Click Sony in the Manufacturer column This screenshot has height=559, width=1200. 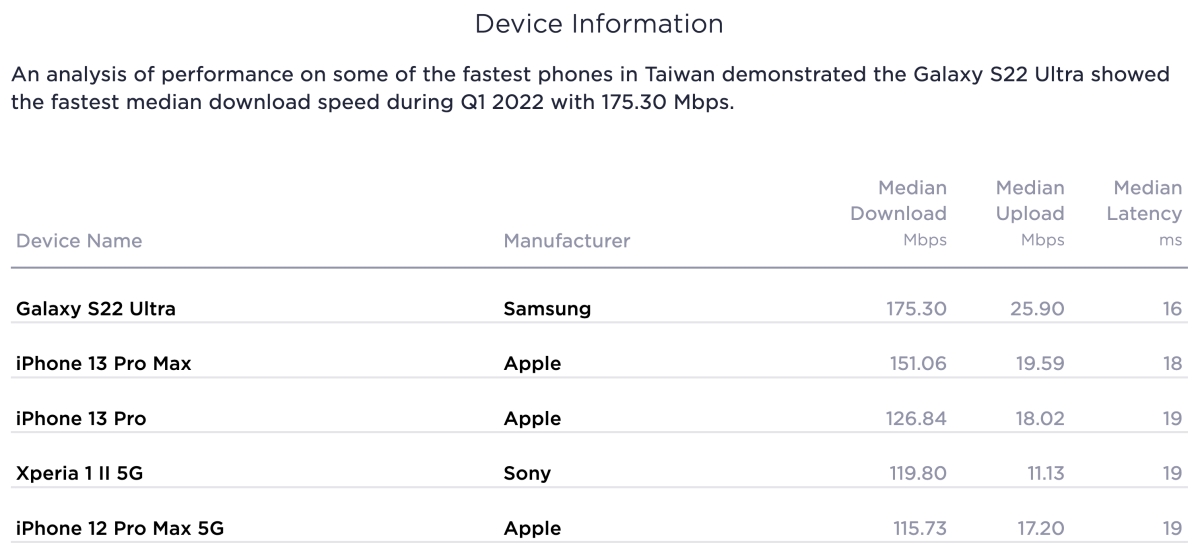[x=527, y=474]
